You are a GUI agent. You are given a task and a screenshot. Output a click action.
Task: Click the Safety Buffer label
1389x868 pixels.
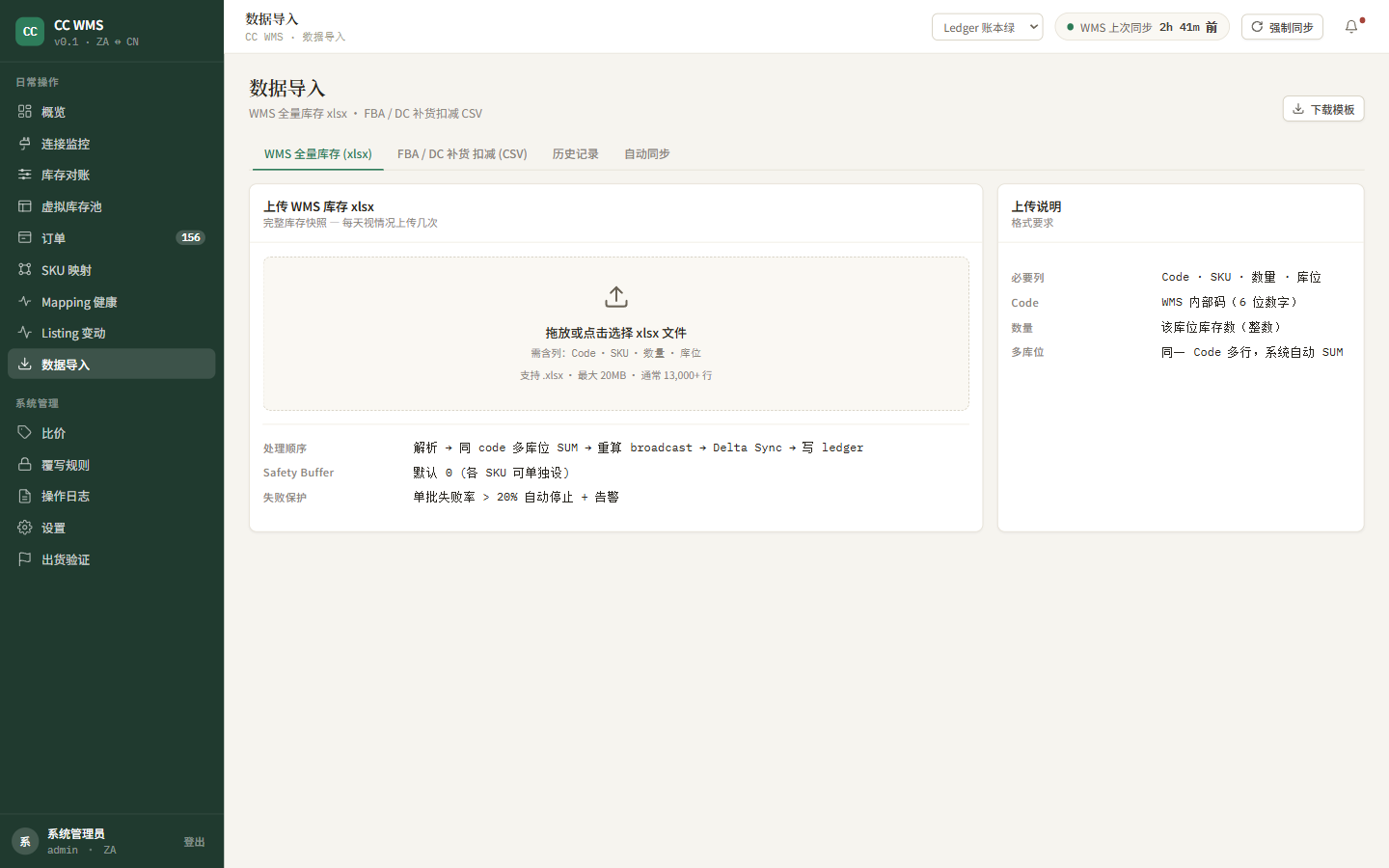click(299, 473)
